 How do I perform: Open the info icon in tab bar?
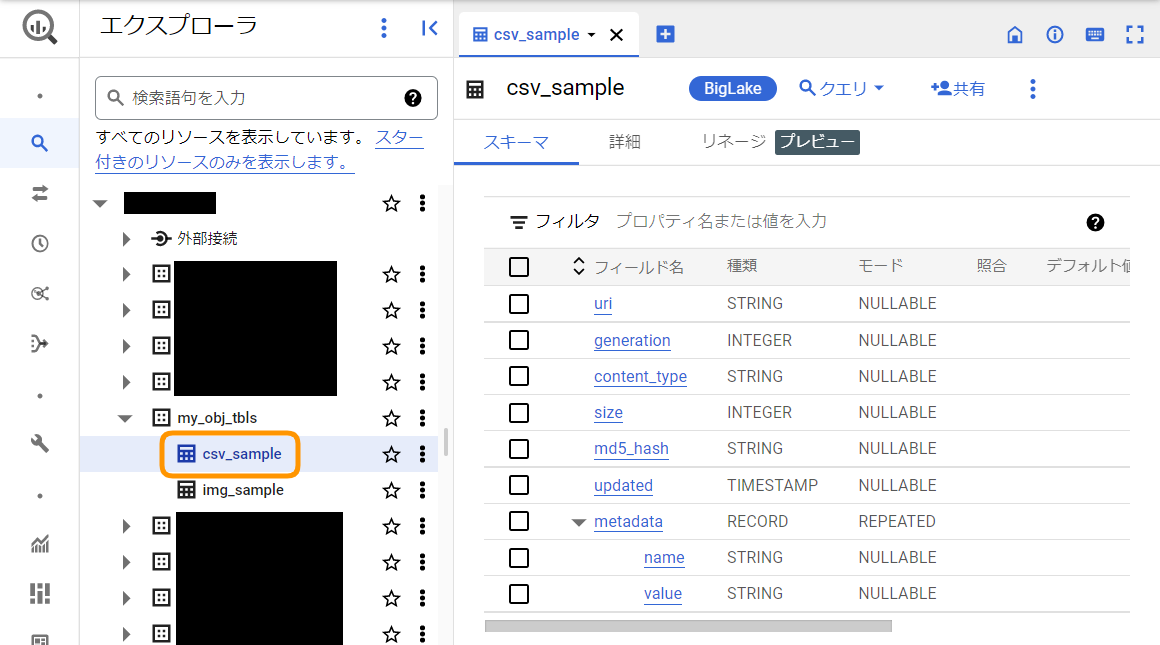click(x=1055, y=35)
